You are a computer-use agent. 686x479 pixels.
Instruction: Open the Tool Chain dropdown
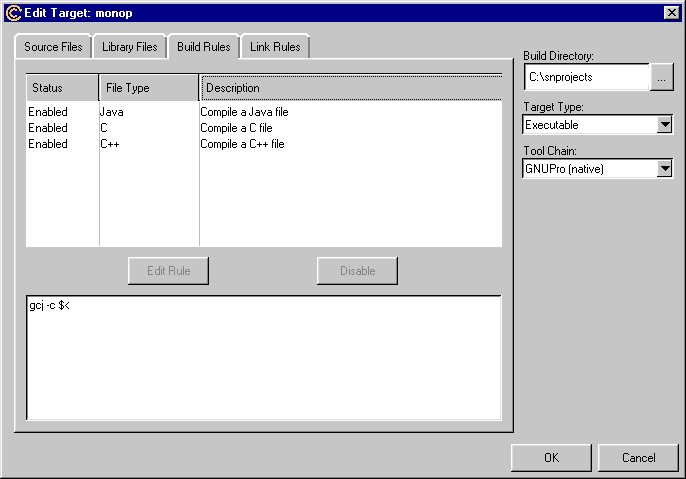pos(665,169)
